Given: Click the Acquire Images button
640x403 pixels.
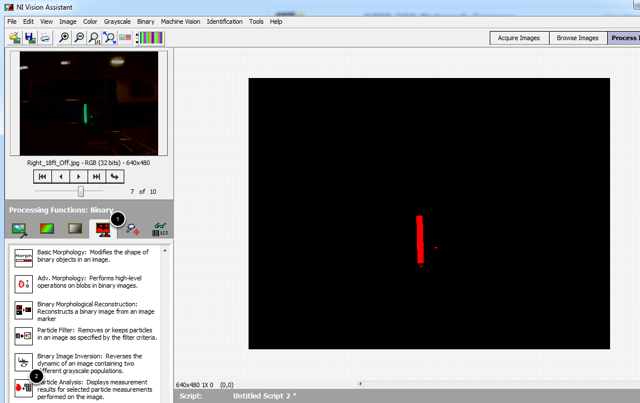Looking at the screenshot, I should [x=519, y=38].
